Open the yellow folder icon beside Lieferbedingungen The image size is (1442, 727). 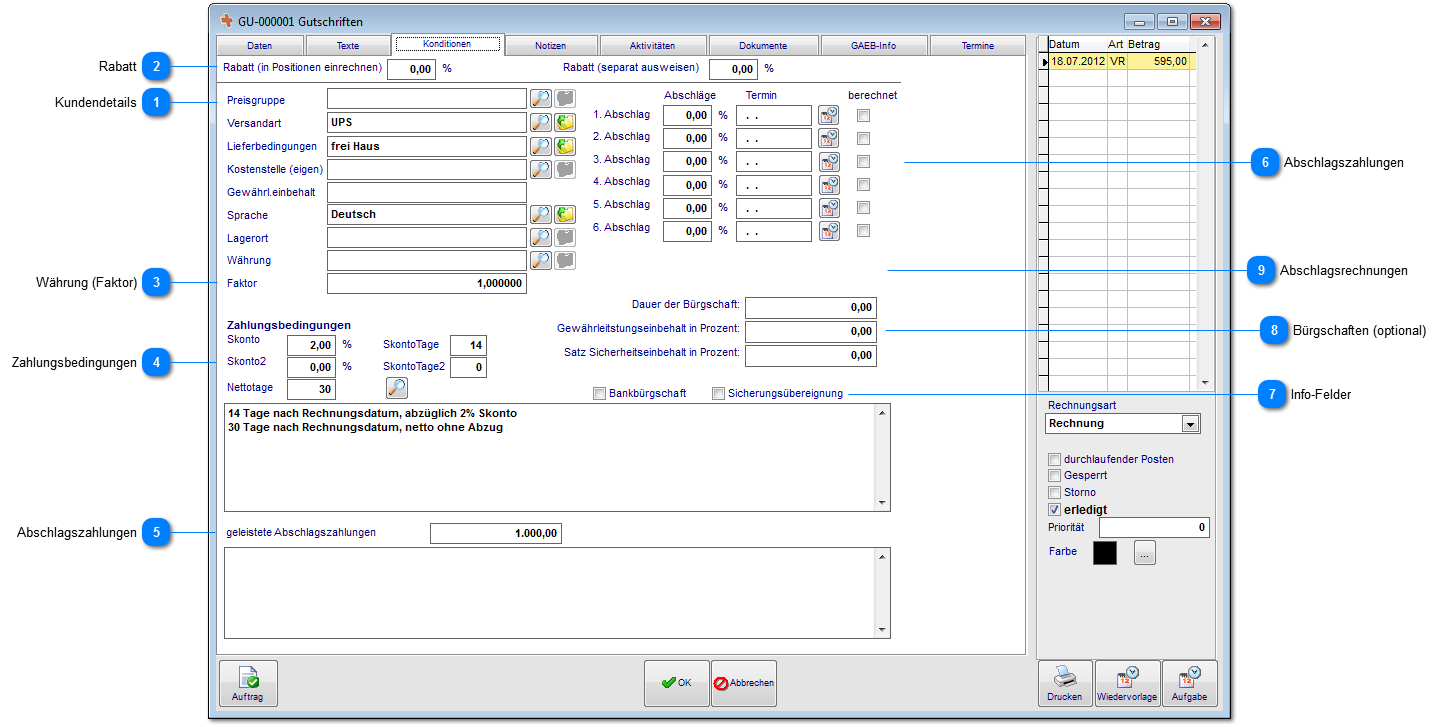(566, 146)
